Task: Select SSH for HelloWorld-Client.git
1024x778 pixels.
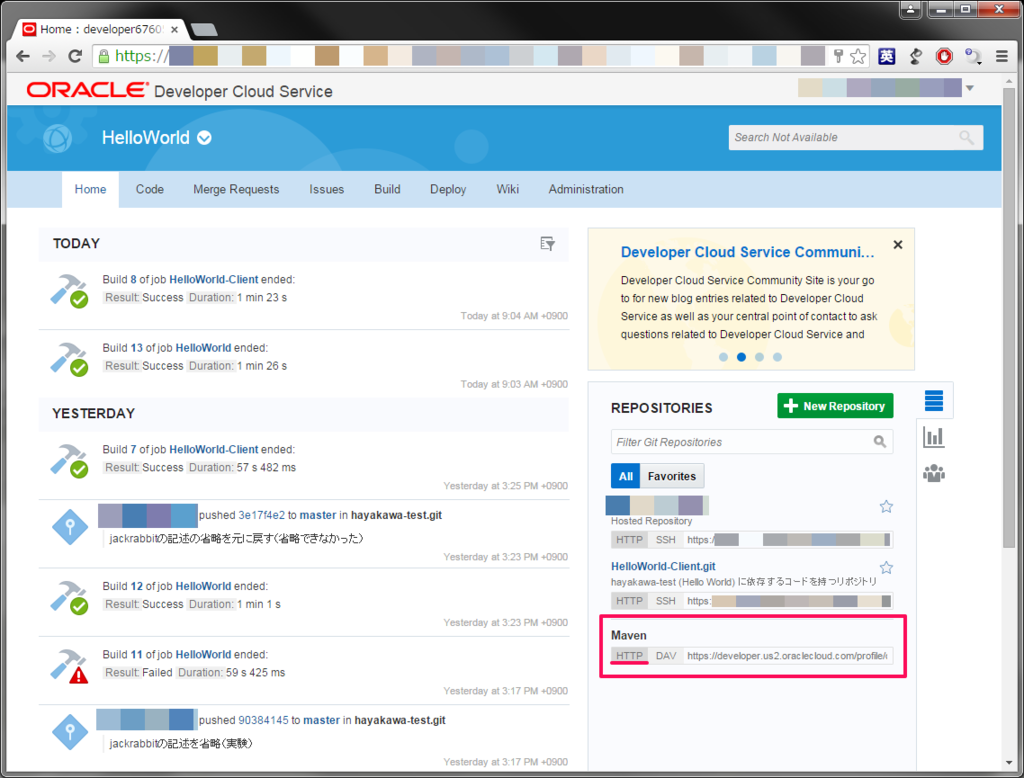Action: (x=666, y=601)
